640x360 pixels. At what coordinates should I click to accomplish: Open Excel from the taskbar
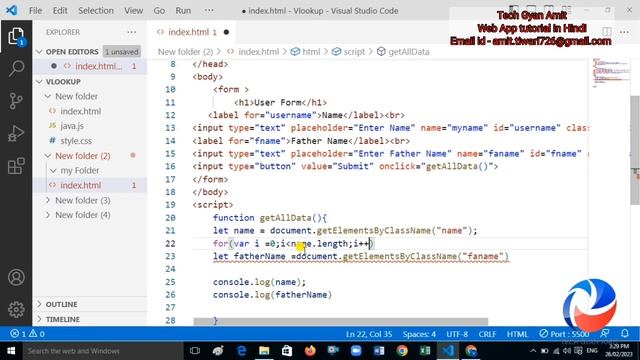coord(425,351)
